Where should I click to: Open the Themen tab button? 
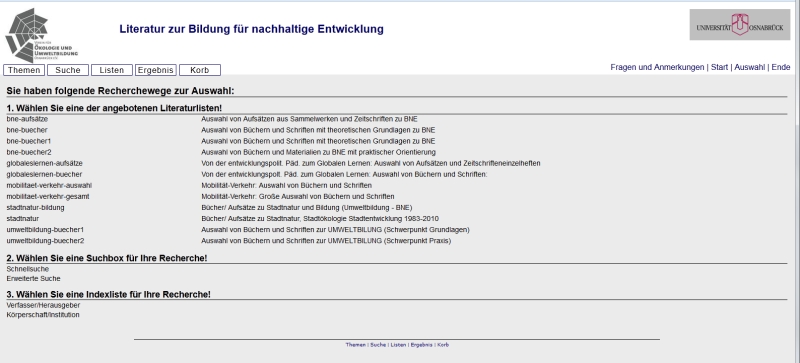coord(24,70)
